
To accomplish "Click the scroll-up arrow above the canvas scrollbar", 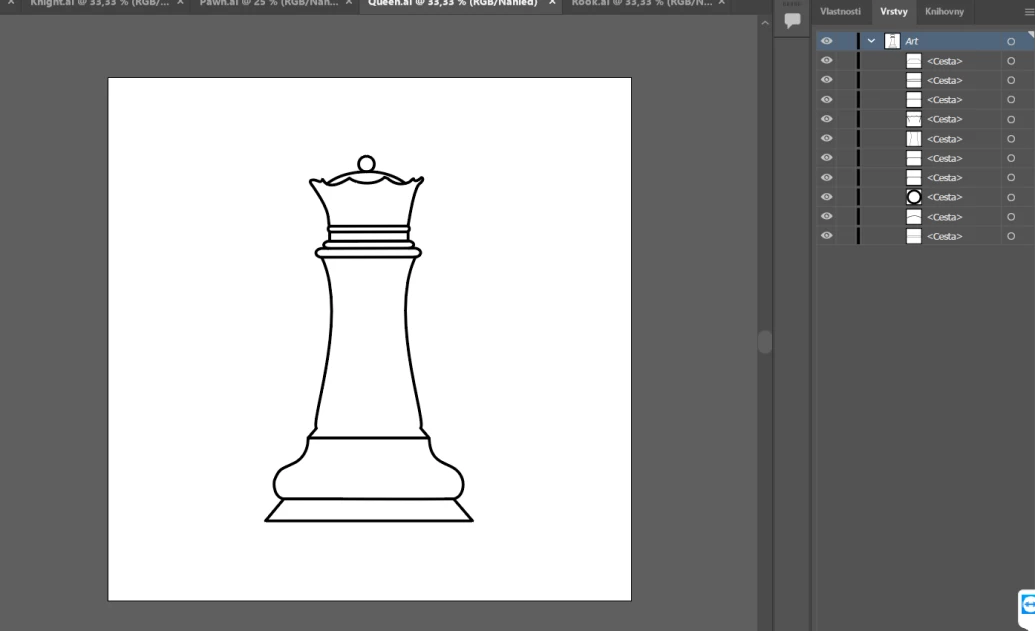I will coord(764,23).
